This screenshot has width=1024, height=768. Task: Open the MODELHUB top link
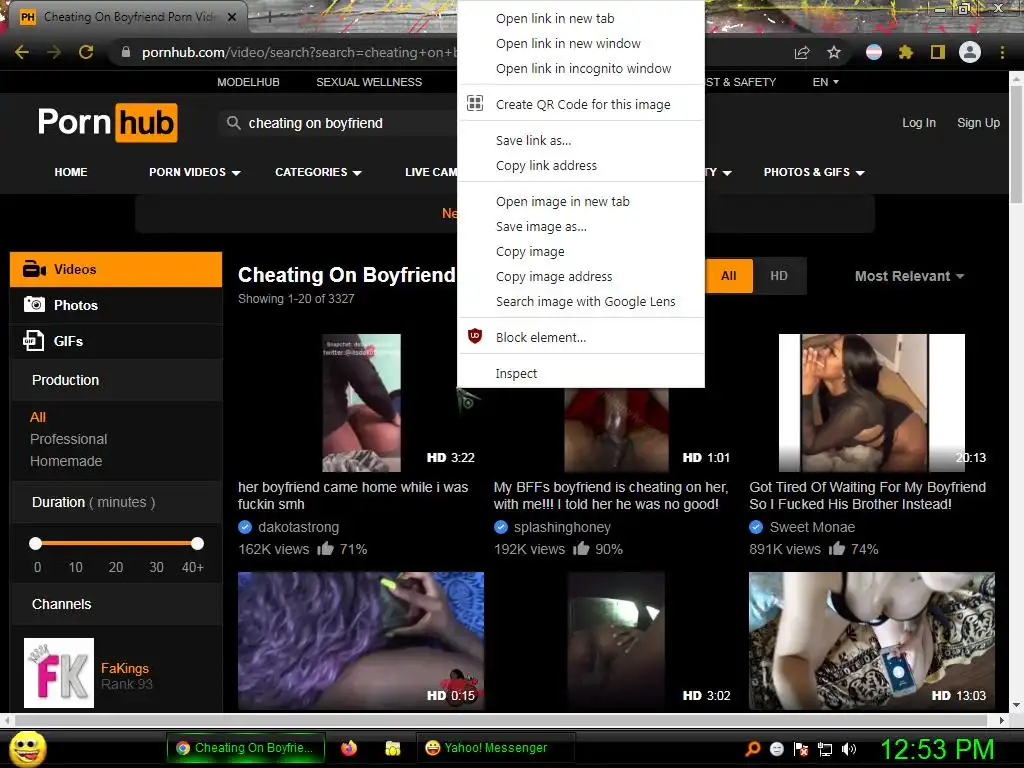tap(248, 82)
